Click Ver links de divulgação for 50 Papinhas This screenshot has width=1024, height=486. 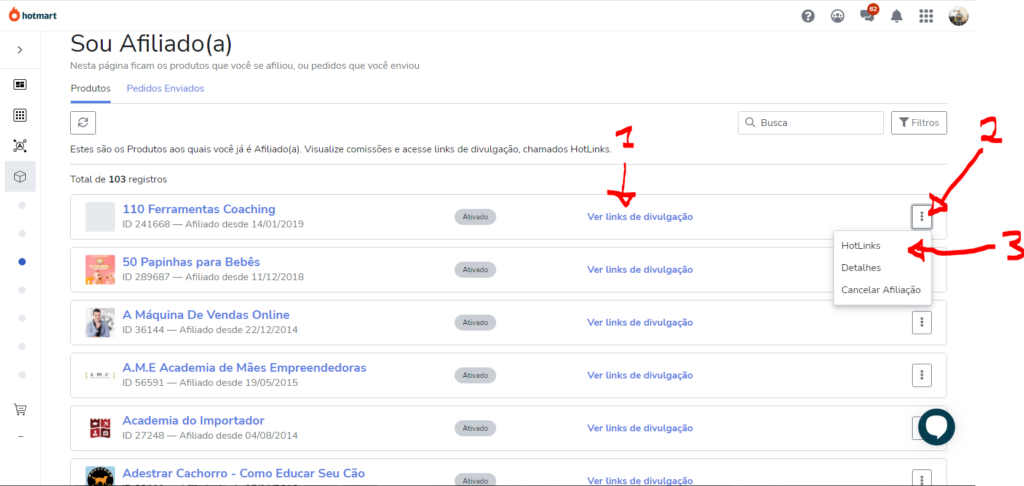[639, 269]
